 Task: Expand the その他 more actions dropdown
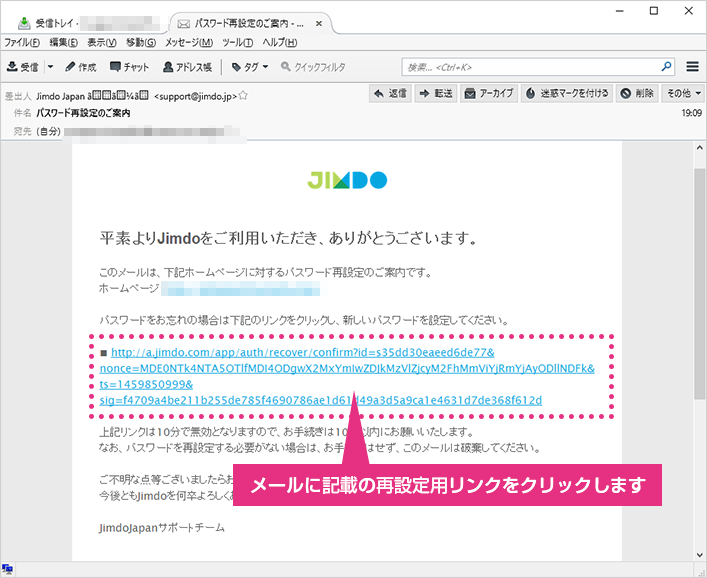pyautogui.click(x=684, y=93)
